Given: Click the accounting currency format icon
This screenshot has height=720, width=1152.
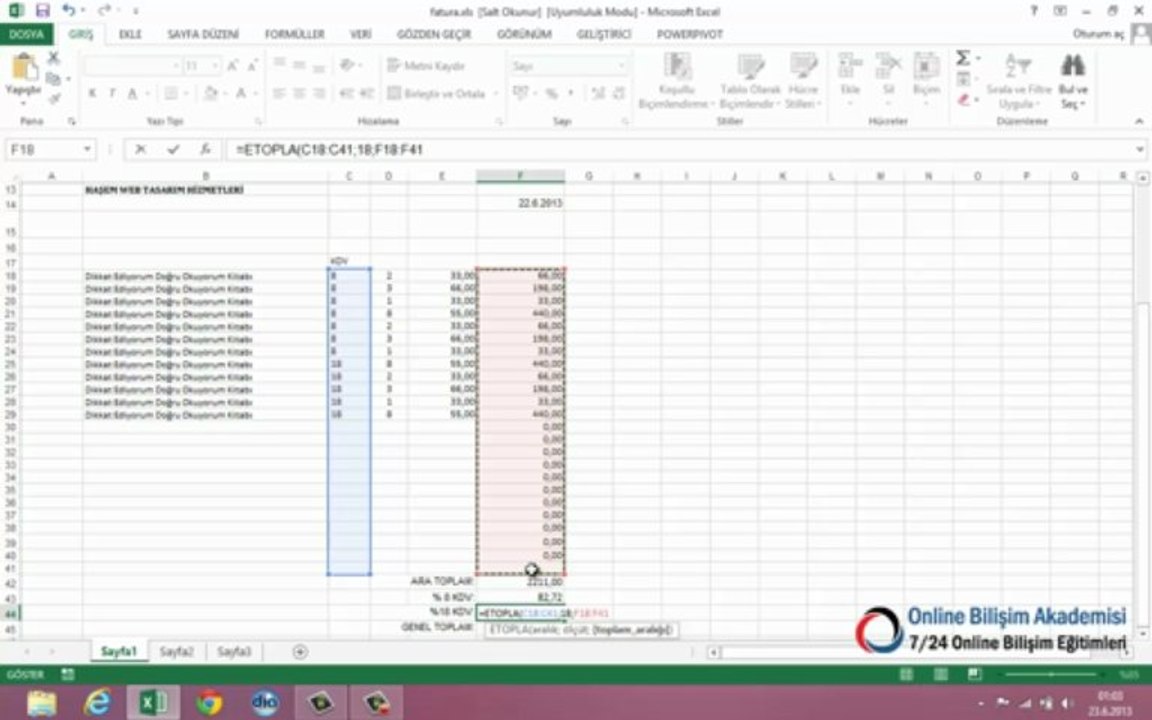Looking at the screenshot, I should coord(521,93).
